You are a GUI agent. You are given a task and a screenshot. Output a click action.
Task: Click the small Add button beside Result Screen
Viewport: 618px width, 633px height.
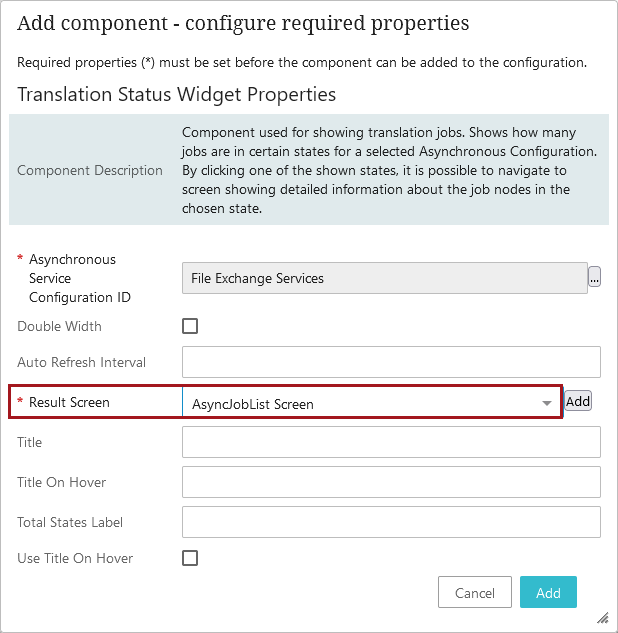(x=578, y=401)
